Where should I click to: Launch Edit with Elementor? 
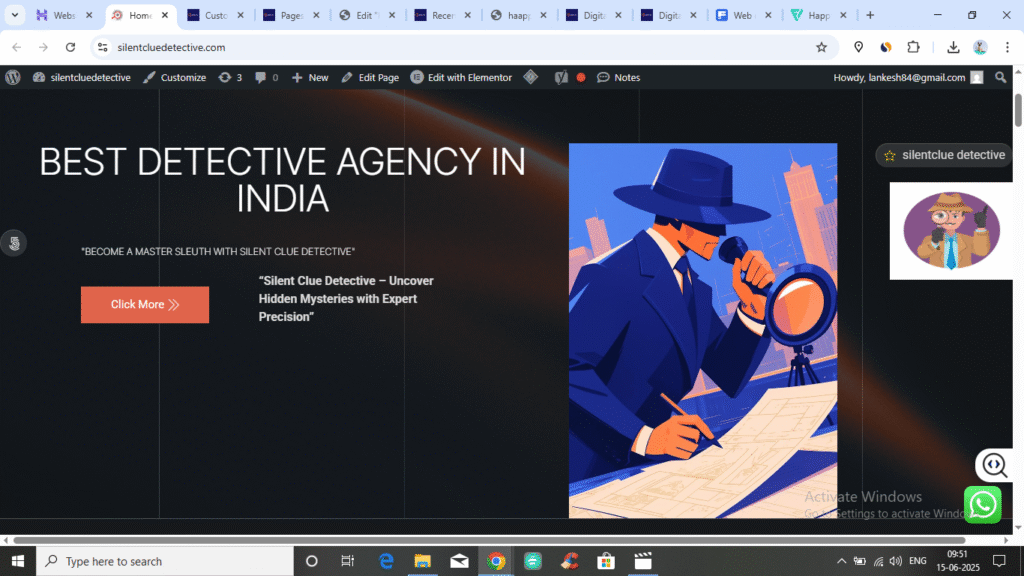[x=461, y=77]
